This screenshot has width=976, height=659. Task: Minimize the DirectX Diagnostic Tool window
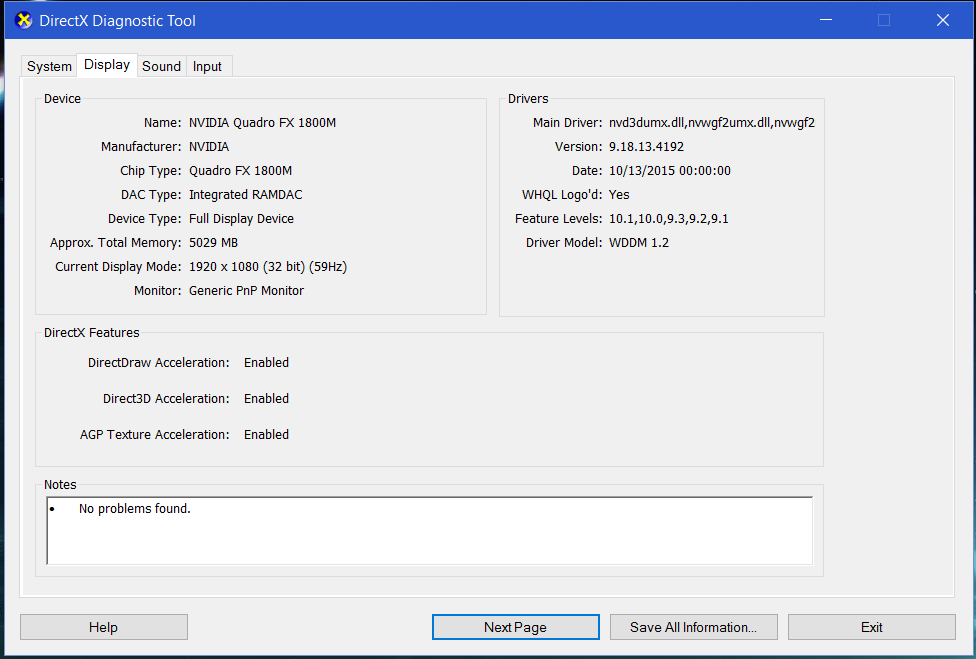click(x=826, y=20)
